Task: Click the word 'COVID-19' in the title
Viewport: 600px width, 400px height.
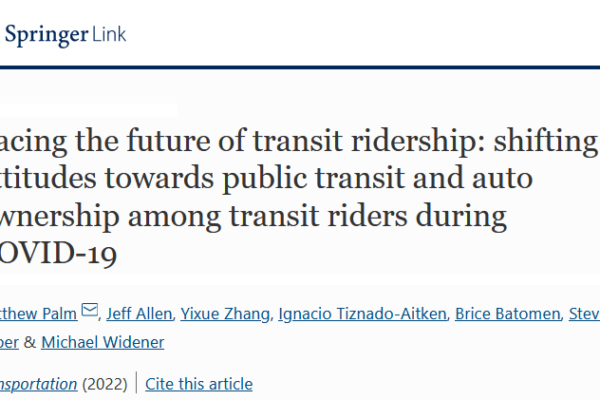Action: tap(58, 253)
